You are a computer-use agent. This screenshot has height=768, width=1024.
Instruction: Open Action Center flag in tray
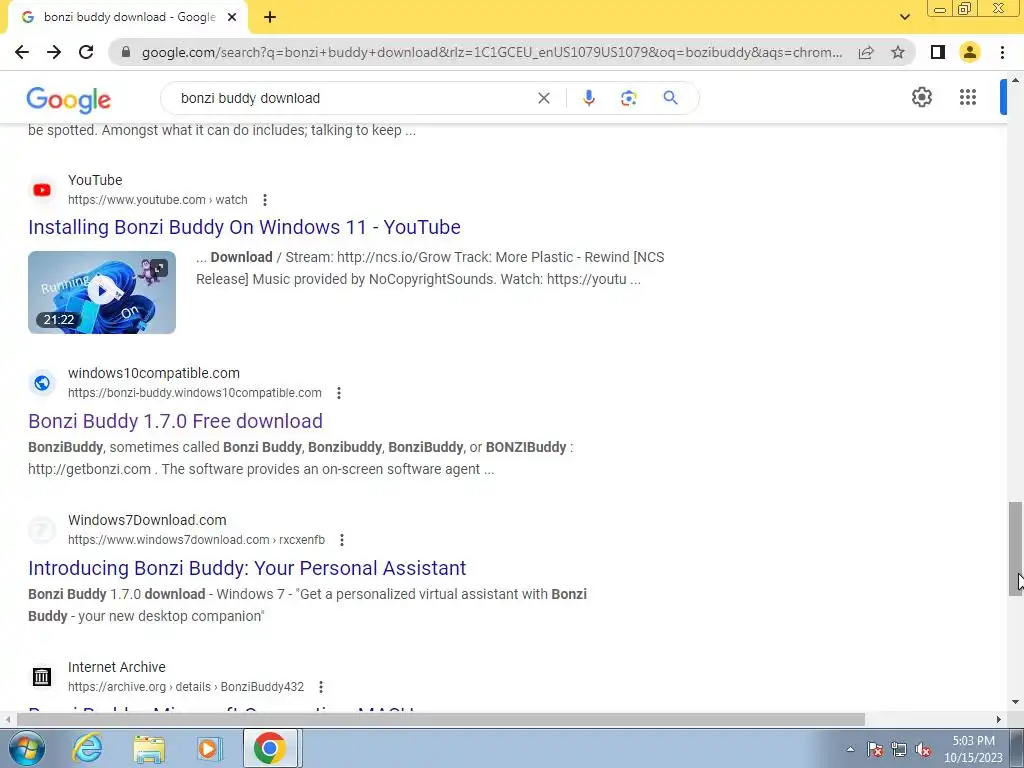click(x=875, y=749)
